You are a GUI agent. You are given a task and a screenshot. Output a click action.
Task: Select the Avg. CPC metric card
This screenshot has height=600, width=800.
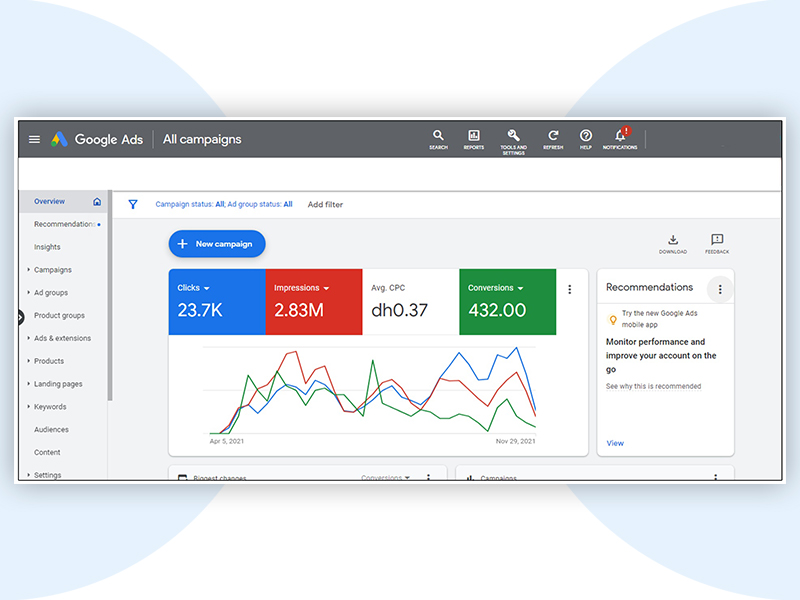(x=410, y=302)
